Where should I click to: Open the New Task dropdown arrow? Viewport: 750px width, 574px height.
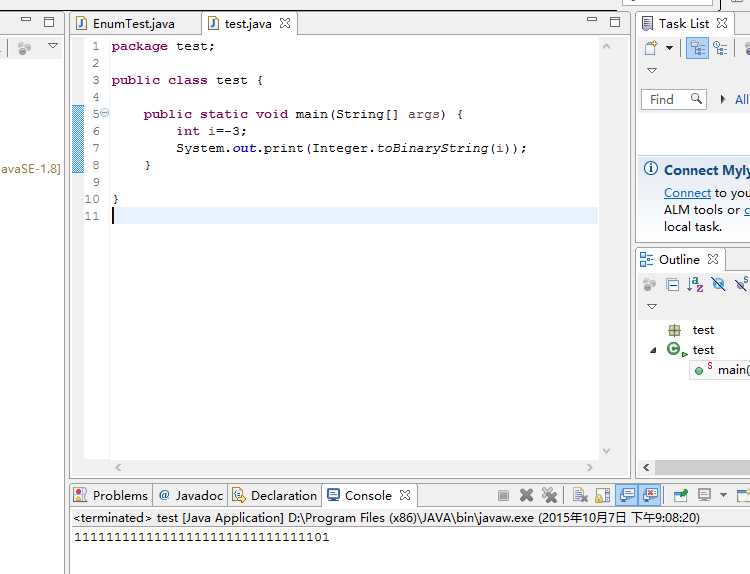pos(670,48)
